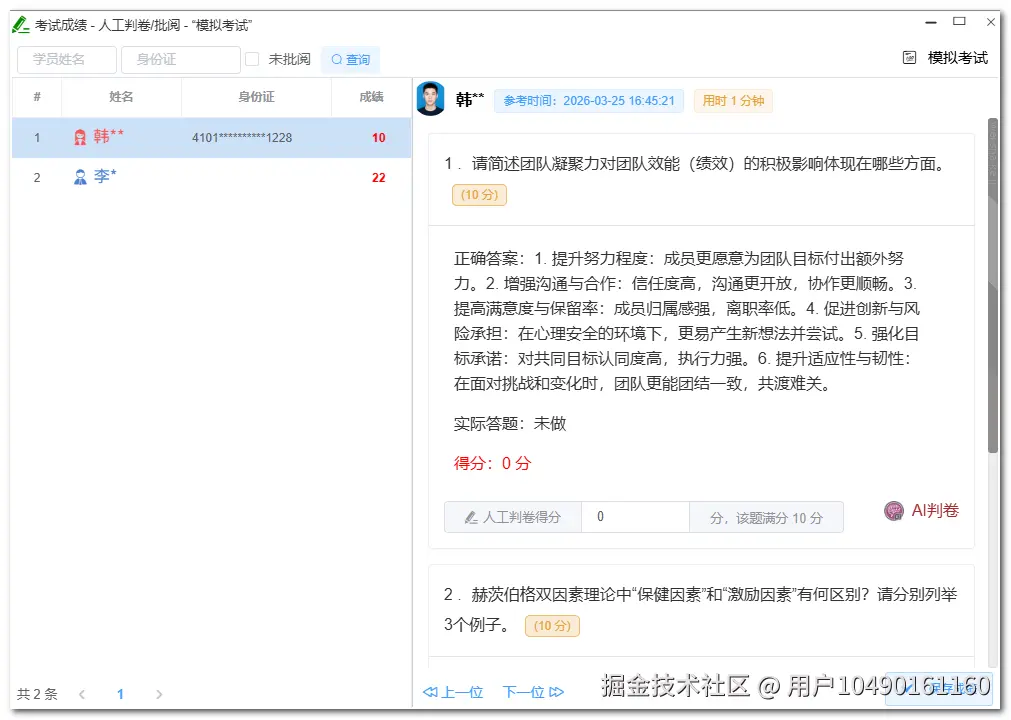Select page number 1

(120, 694)
